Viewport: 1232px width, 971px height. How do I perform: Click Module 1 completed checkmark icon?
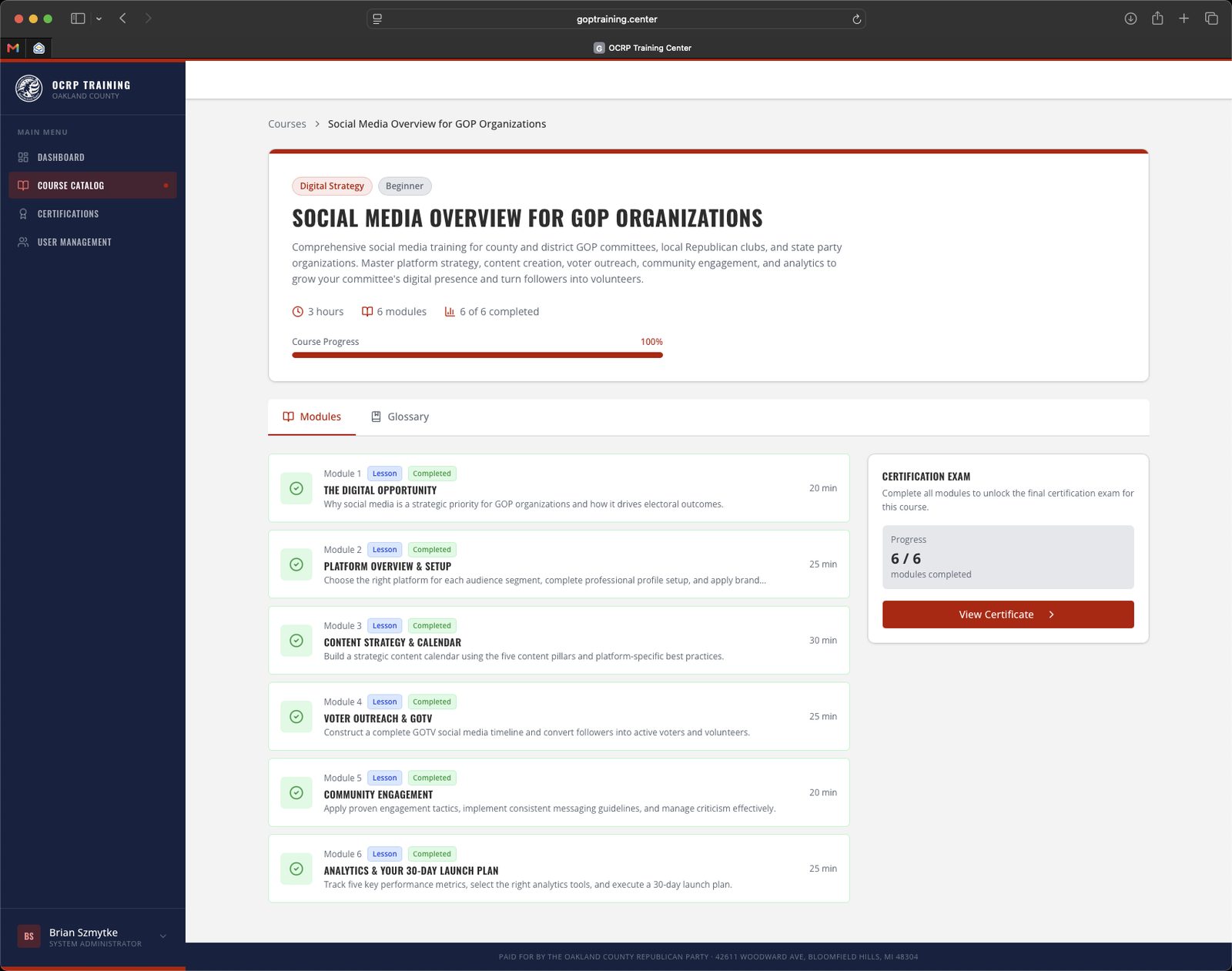coord(296,488)
